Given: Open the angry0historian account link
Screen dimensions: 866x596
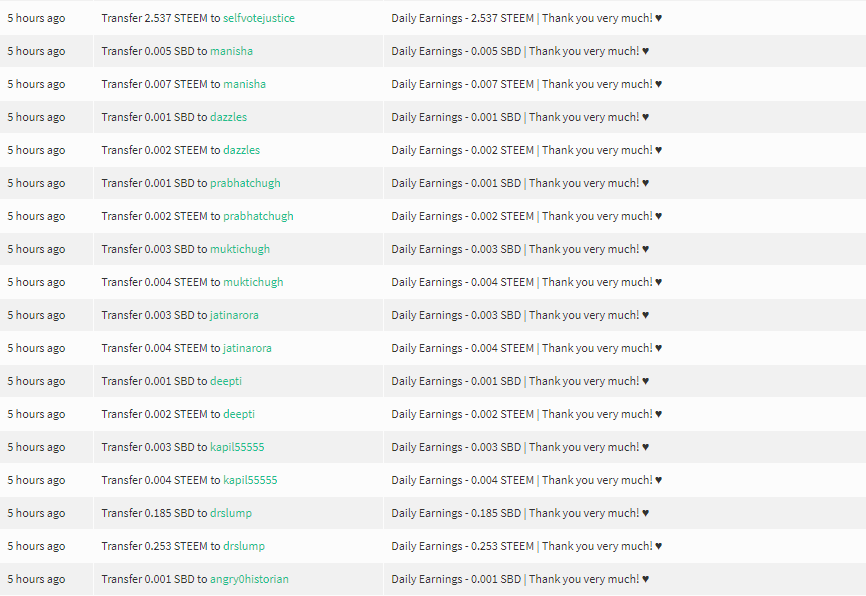Looking at the screenshot, I should coord(249,579).
